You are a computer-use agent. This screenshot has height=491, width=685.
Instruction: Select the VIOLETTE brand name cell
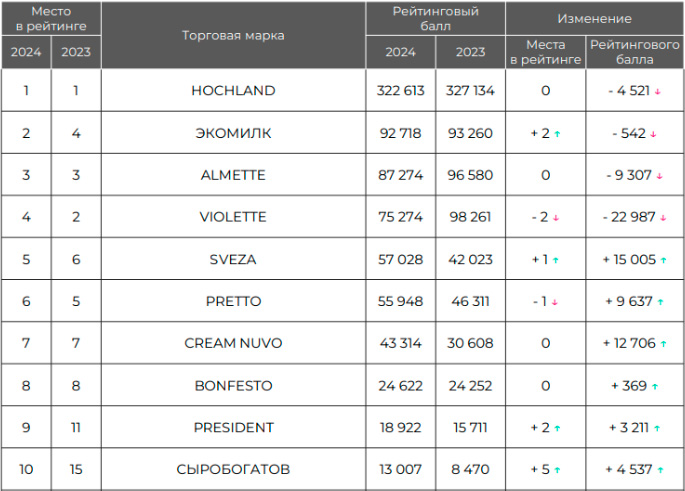(x=233, y=217)
